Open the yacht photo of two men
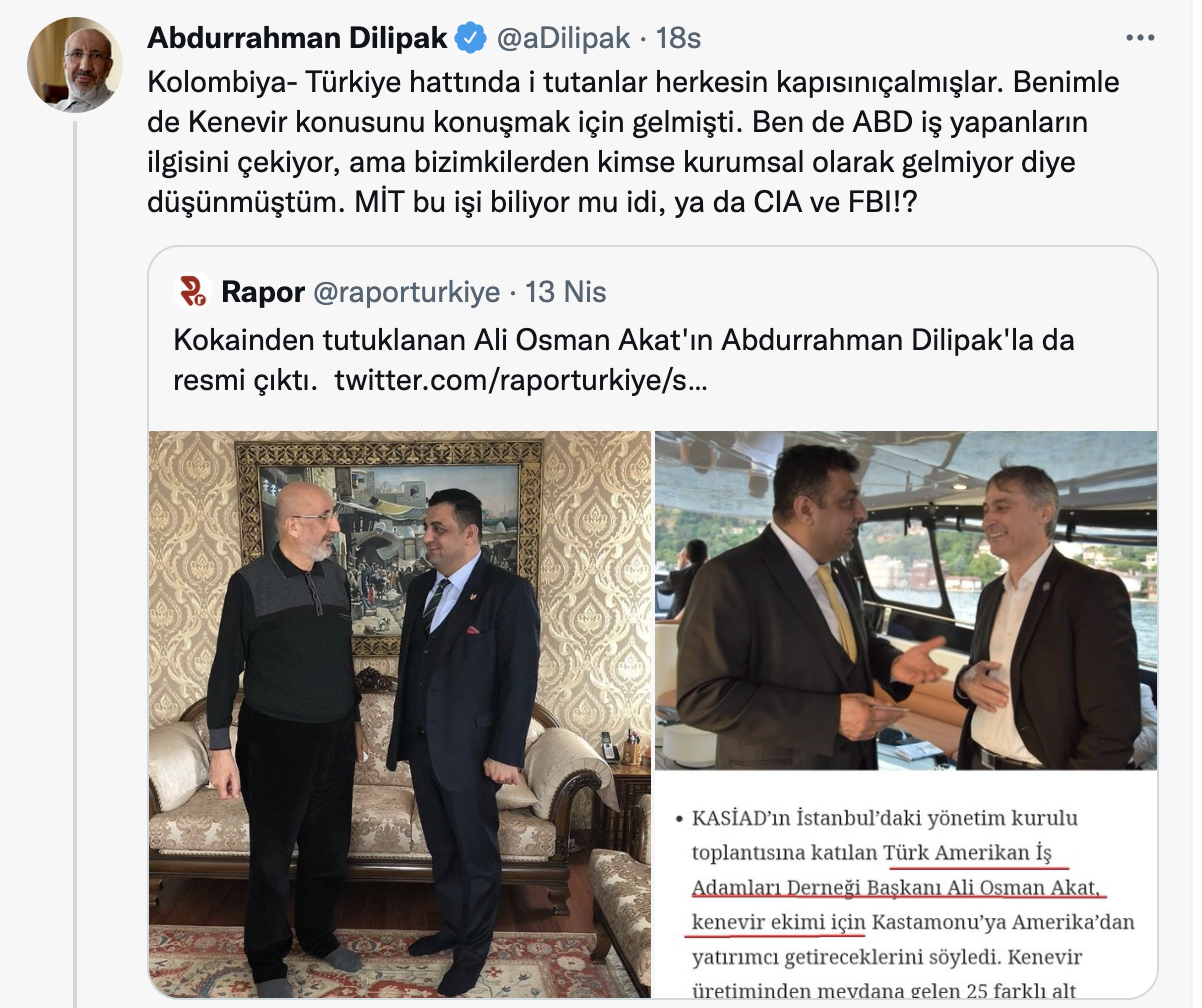Image resolution: width=1202 pixels, height=1008 pixels. point(906,600)
